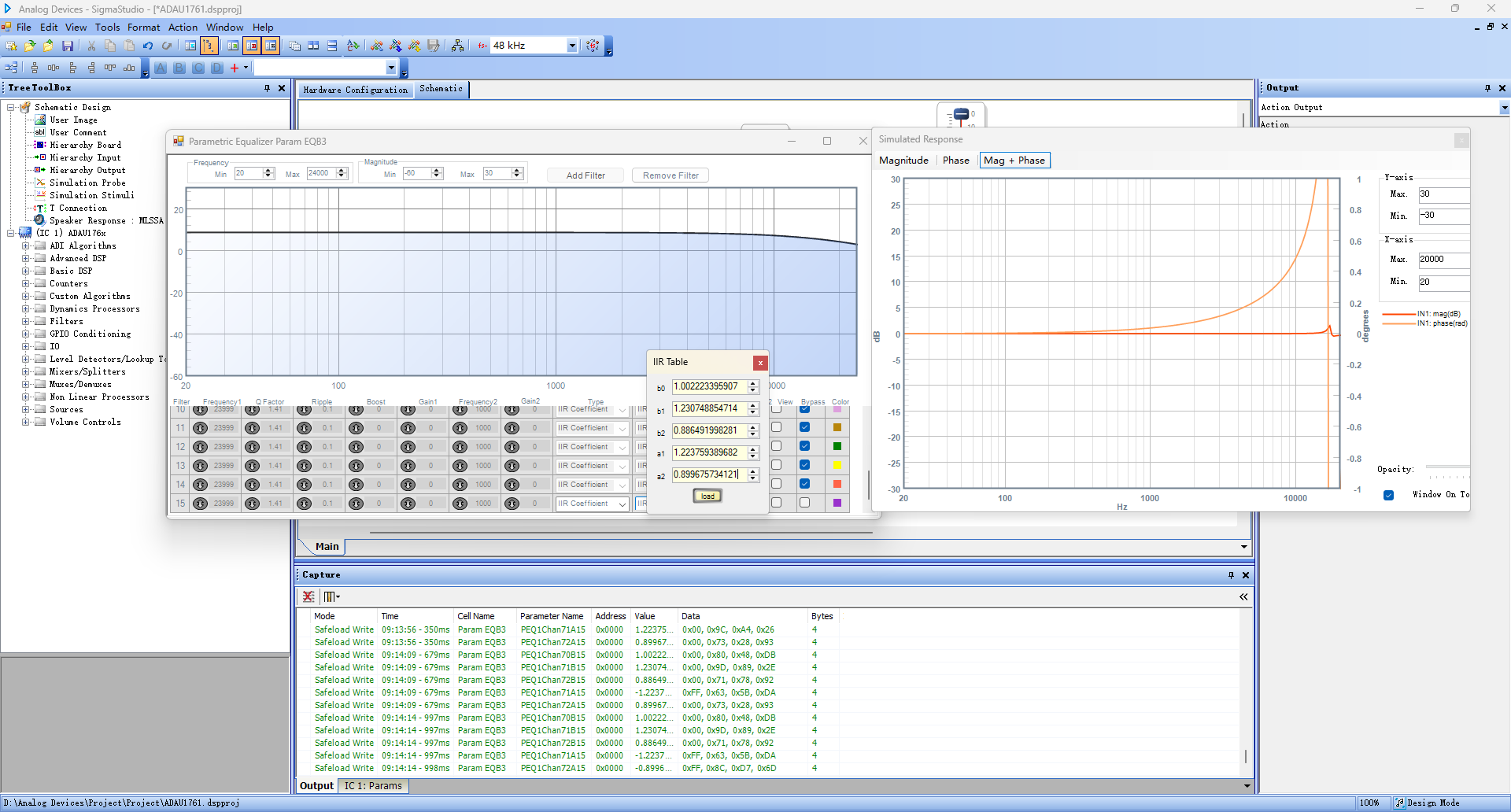The image size is (1511, 812).
Task: Click the load button in IIR Table
Action: (x=707, y=496)
